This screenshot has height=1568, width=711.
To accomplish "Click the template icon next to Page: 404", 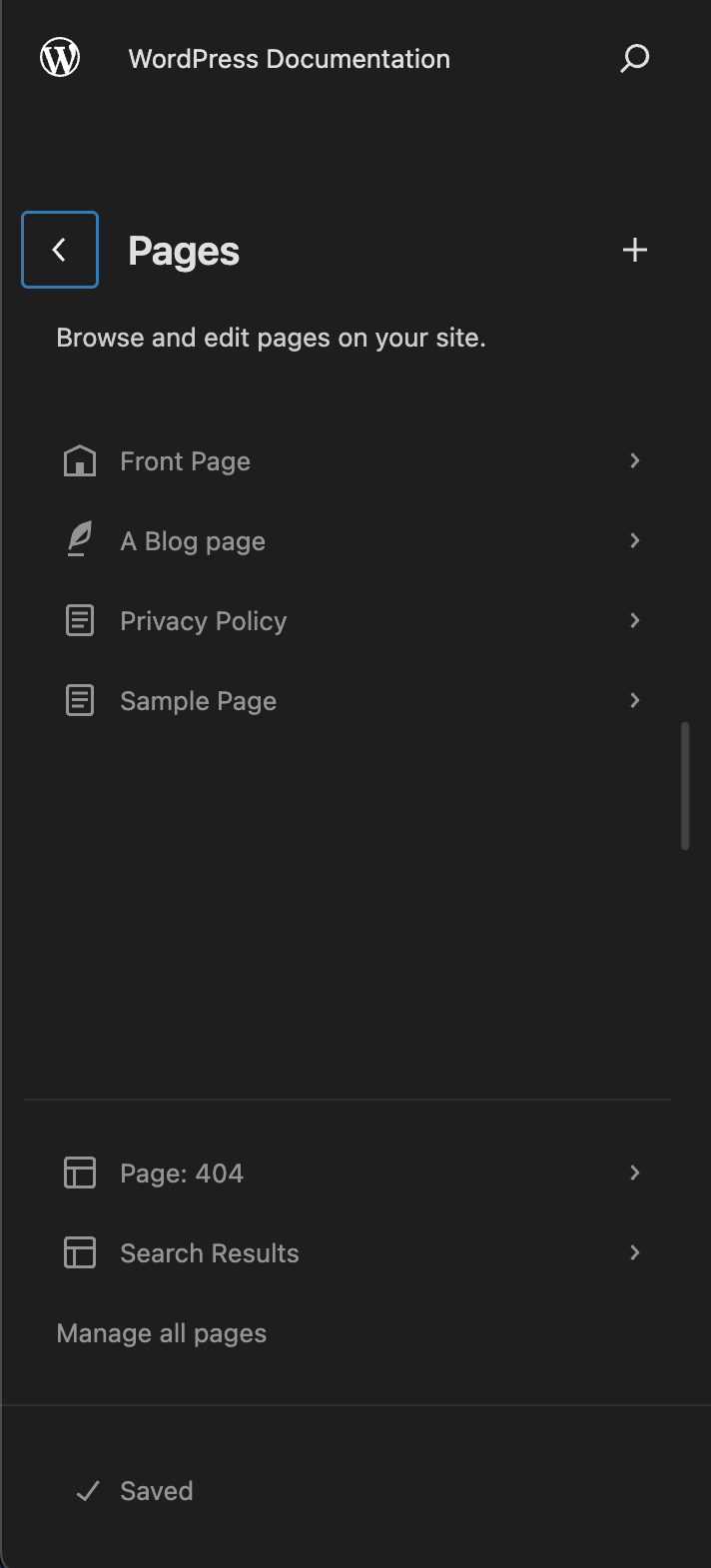I will pos(79,1173).
